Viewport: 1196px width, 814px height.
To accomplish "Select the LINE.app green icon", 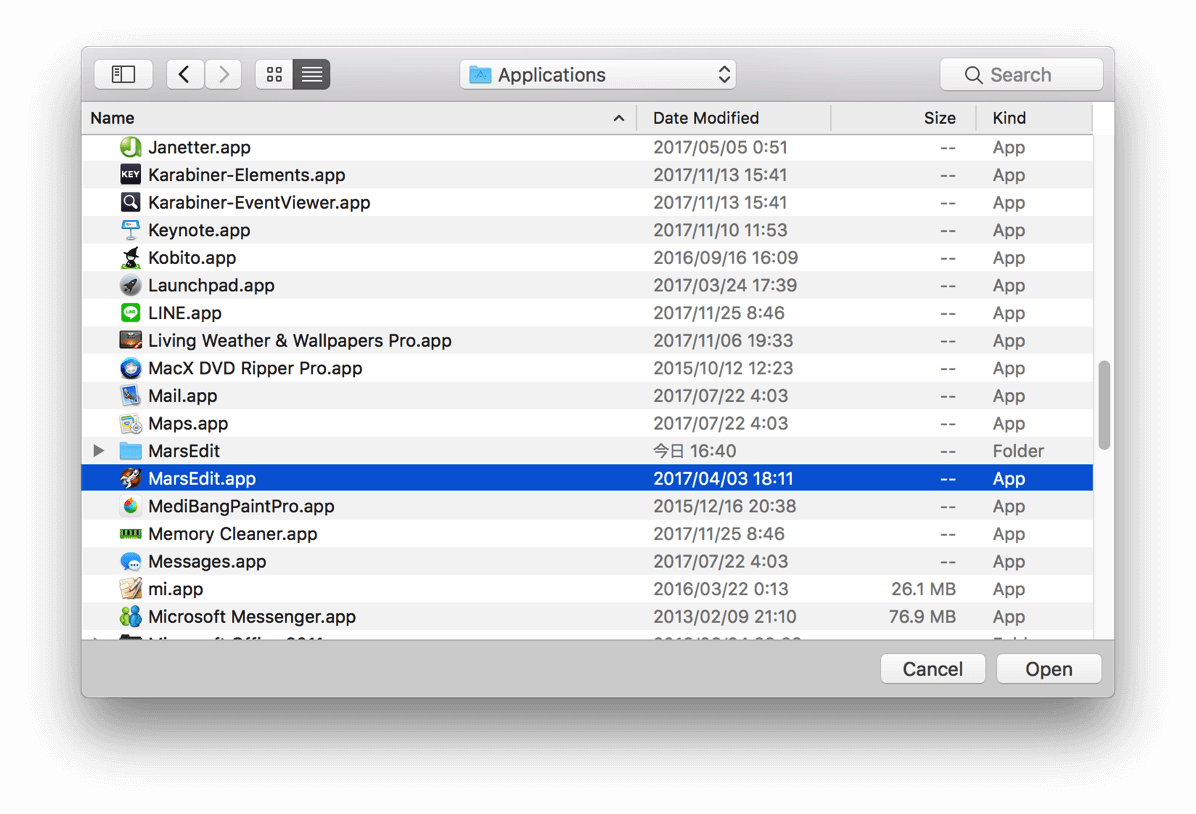I will coord(130,313).
